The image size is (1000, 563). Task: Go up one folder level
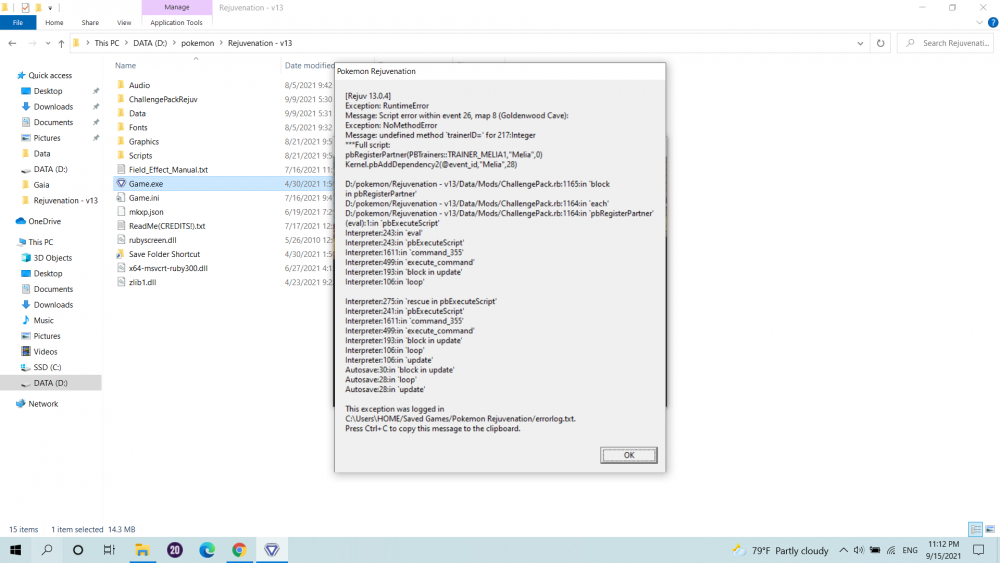[x=61, y=43]
